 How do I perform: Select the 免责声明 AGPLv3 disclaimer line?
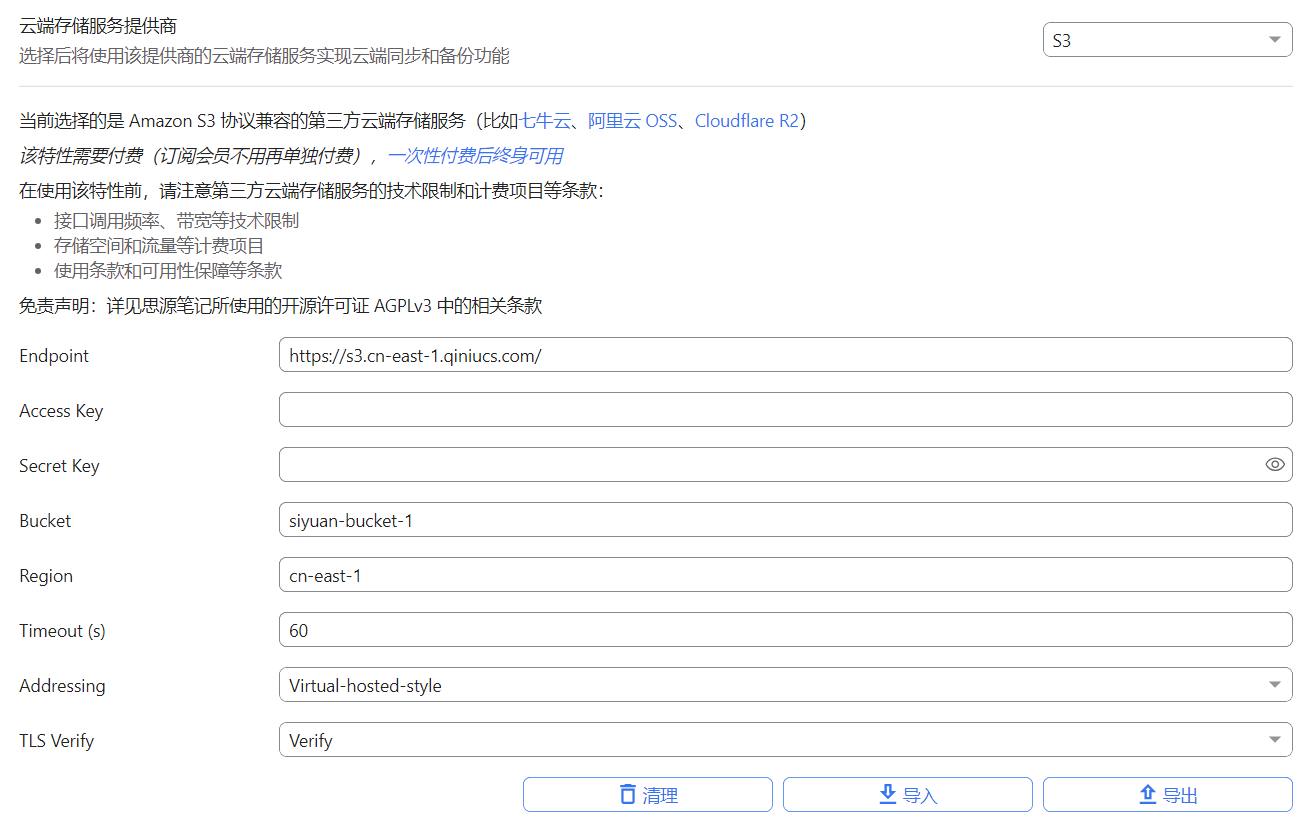[281, 305]
